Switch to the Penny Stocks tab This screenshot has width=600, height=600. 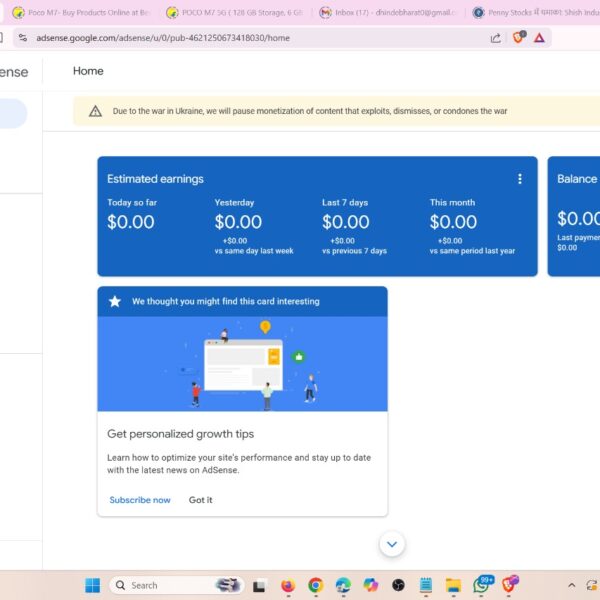click(x=536, y=13)
